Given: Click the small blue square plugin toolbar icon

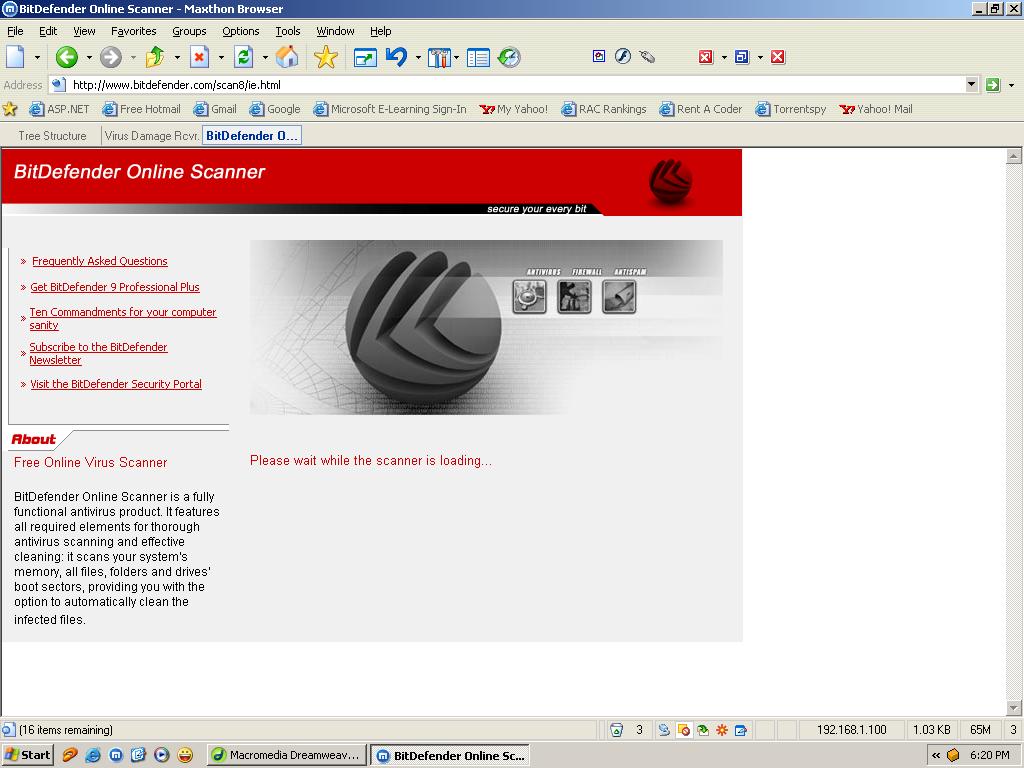Looking at the screenshot, I should [x=599, y=56].
